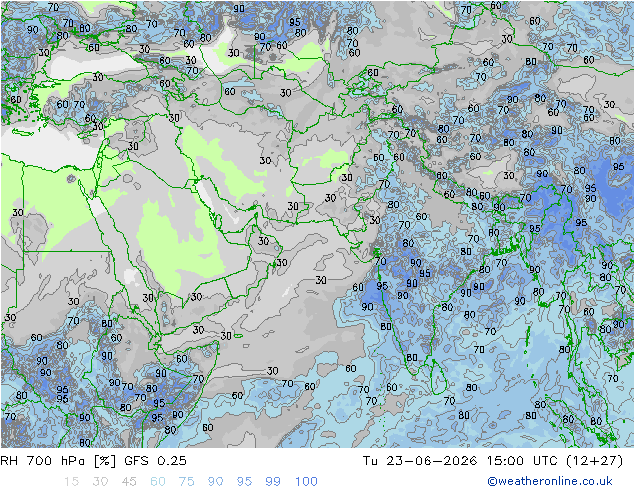Select the 45 value in the legend

point(129,482)
